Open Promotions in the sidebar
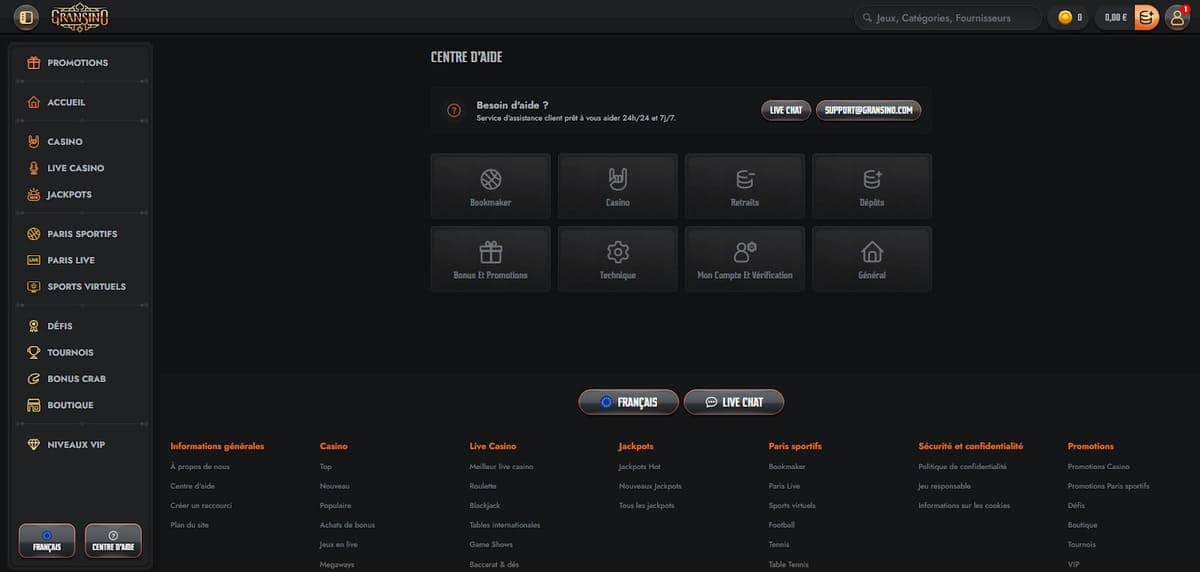This screenshot has width=1200, height=572. click(77, 63)
